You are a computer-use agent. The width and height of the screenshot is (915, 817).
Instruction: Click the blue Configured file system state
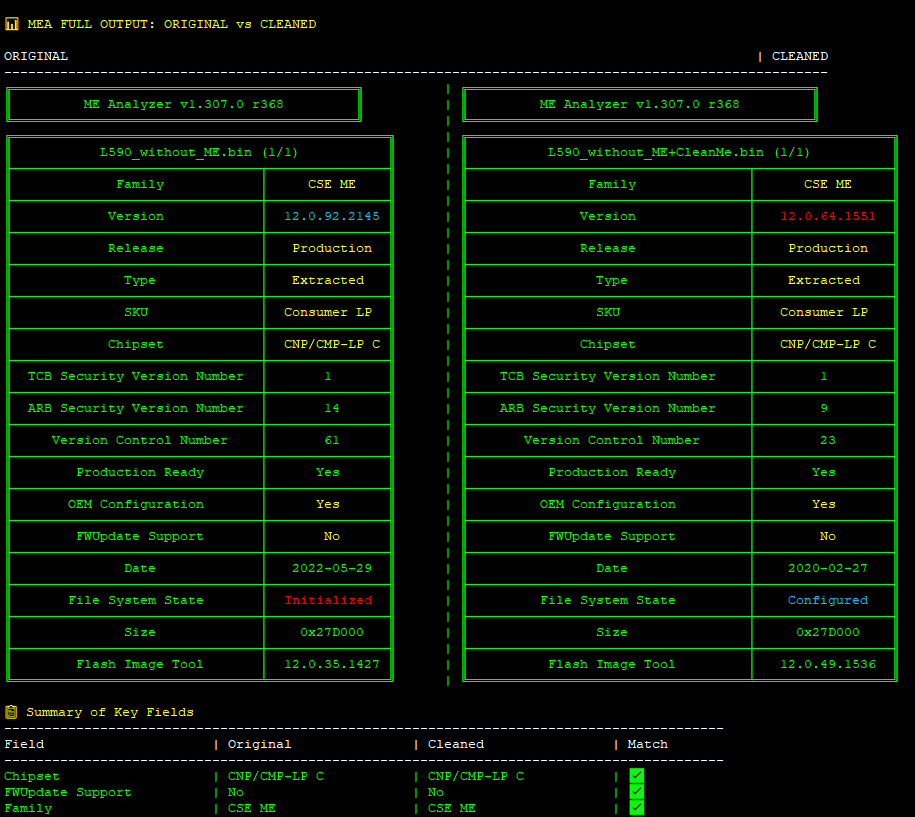(828, 600)
